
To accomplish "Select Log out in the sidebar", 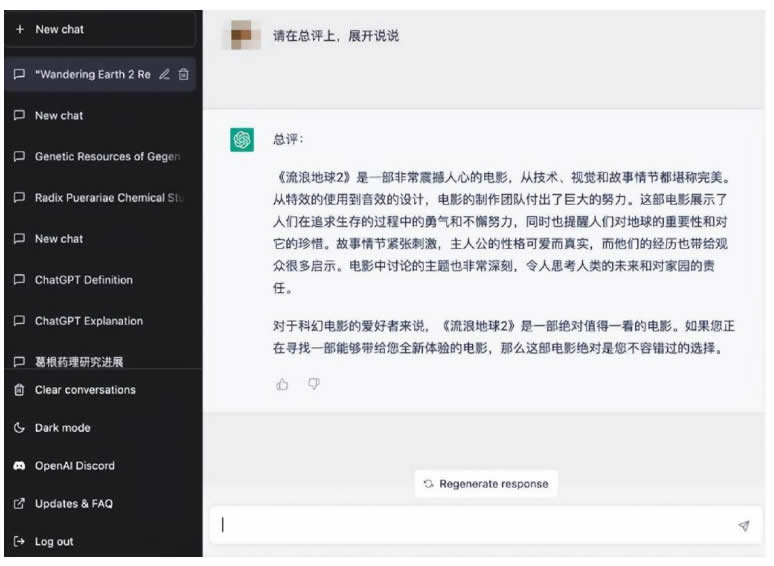I will pyautogui.click(x=54, y=542).
